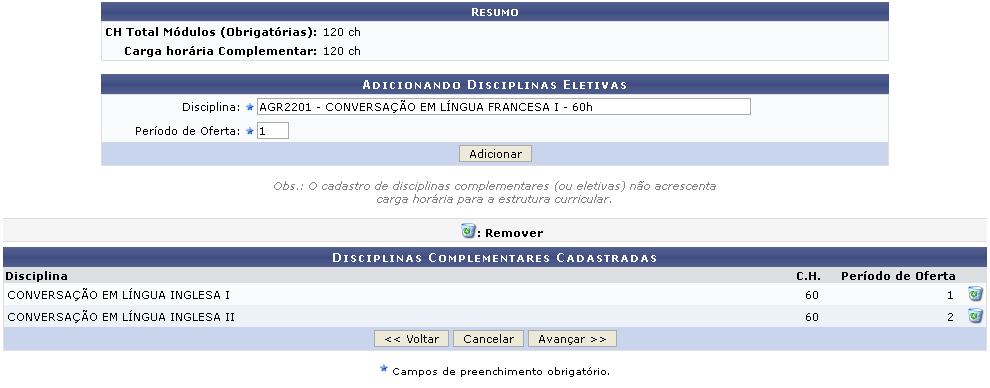The width and height of the screenshot is (990, 388).
Task: Select the CONVERSAÇÃO EM LÍNGUA INGLESA II row name
Action: coord(121,317)
